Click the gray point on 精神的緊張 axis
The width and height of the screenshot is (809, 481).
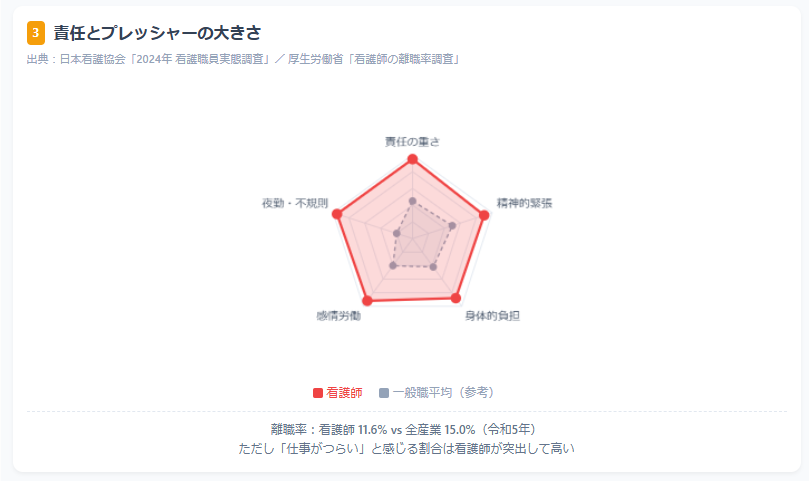452,226
